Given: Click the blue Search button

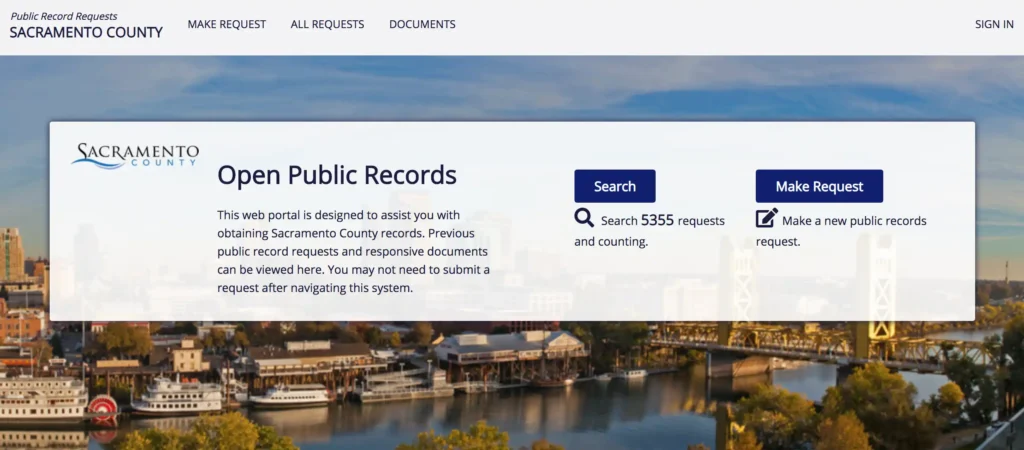Looking at the screenshot, I should (x=615, y=186).
